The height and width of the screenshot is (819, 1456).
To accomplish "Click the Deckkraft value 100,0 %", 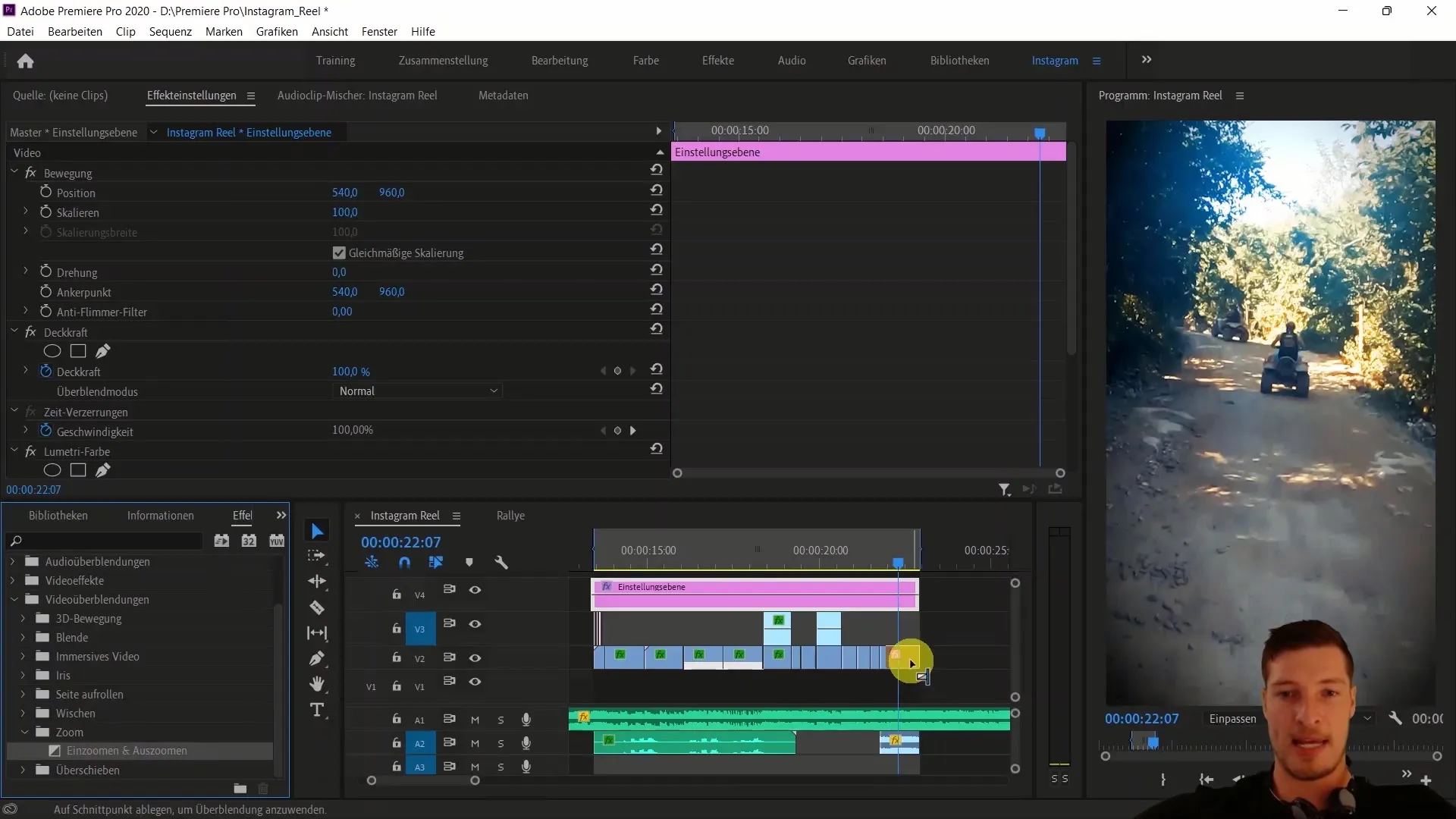I will pos(351,372).
